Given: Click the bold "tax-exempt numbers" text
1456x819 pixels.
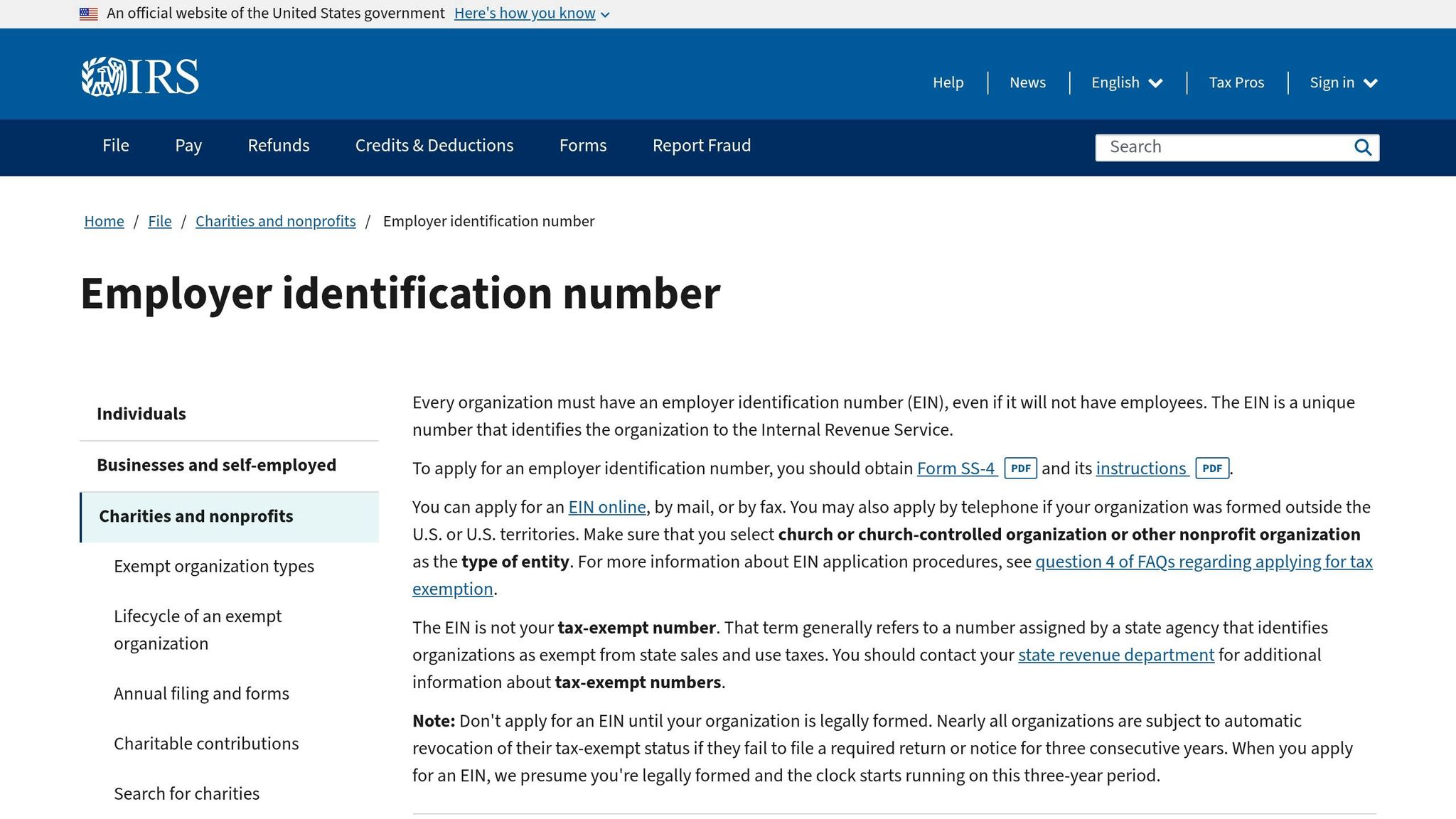Looking at the screenshot, I should 638,682.
